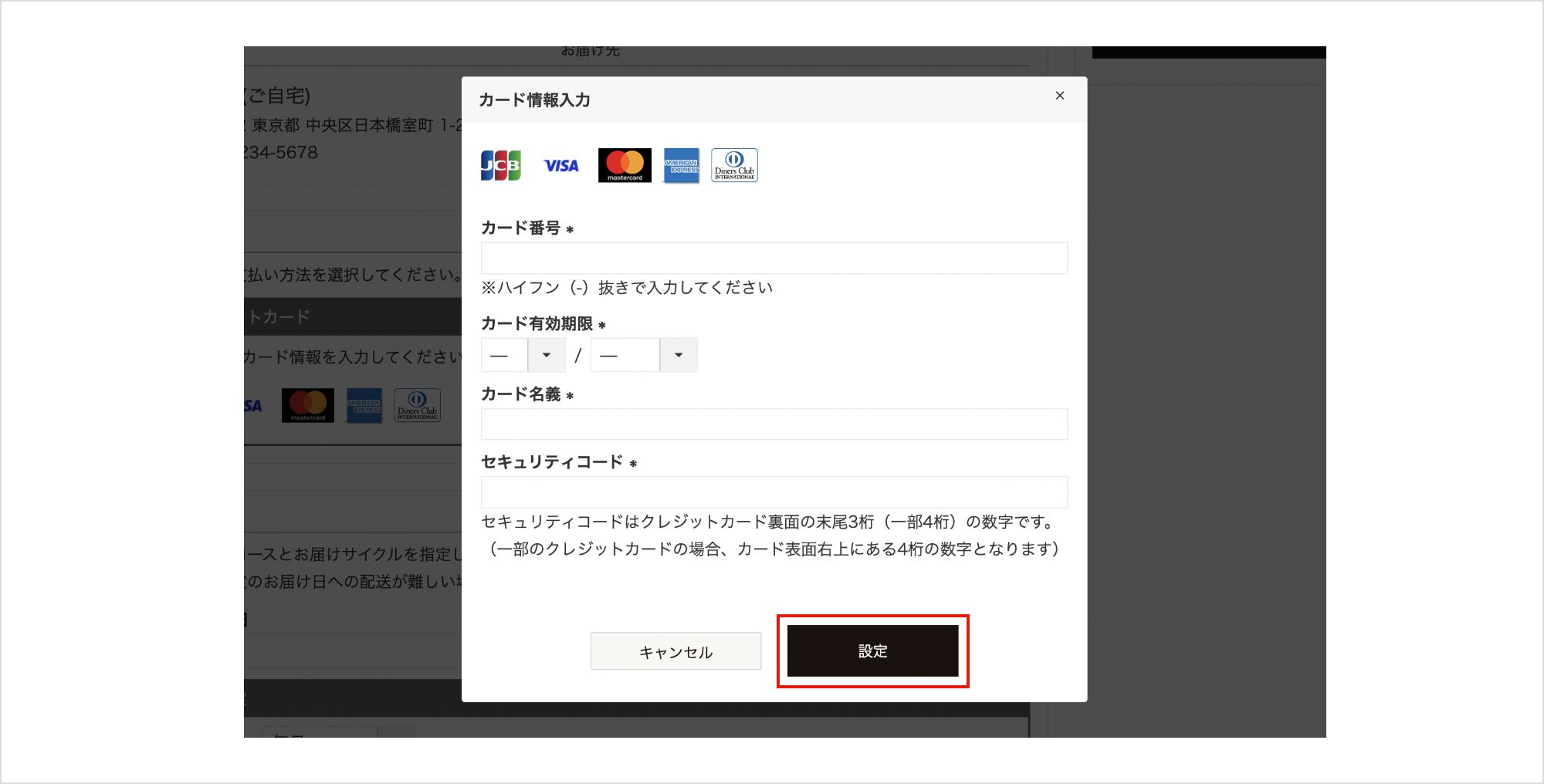Click the Diners Club logo in the dialog
The image size is (1544, 784).
734,165
